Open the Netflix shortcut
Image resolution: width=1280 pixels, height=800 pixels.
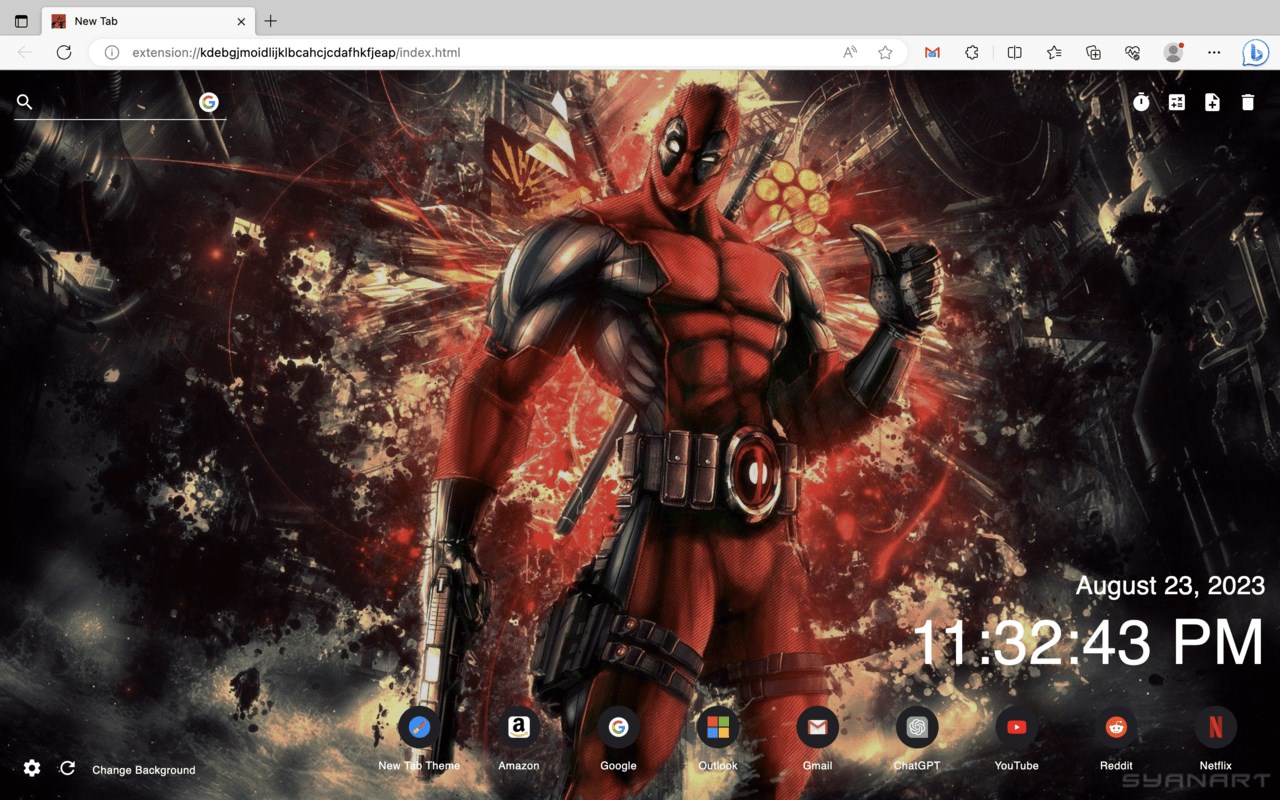(x=1216, y=728)
